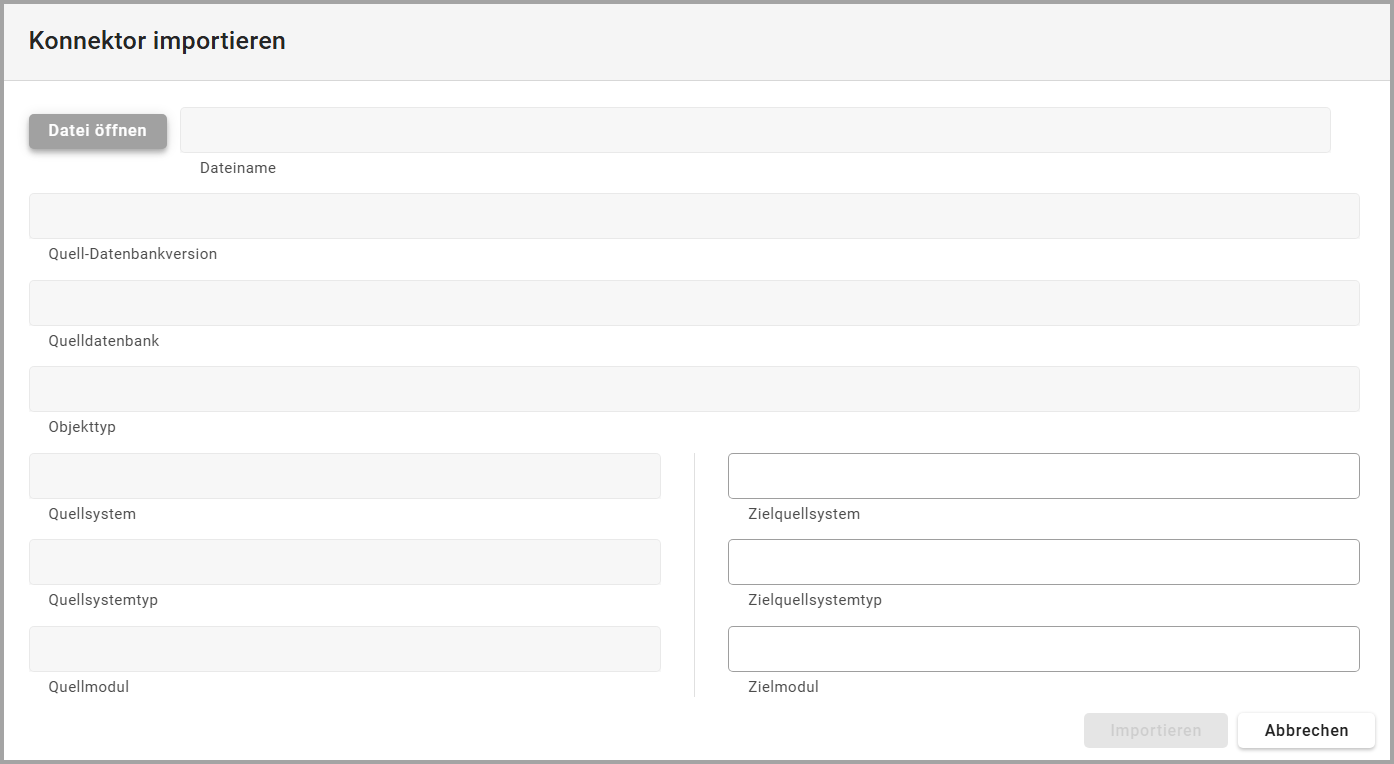Image resolution: width=1394 pixels, height=764 pixels.
Task: Open the Zielquellsystemtyp combo box
Action: pyautogui.click(x=1043, y=562)
